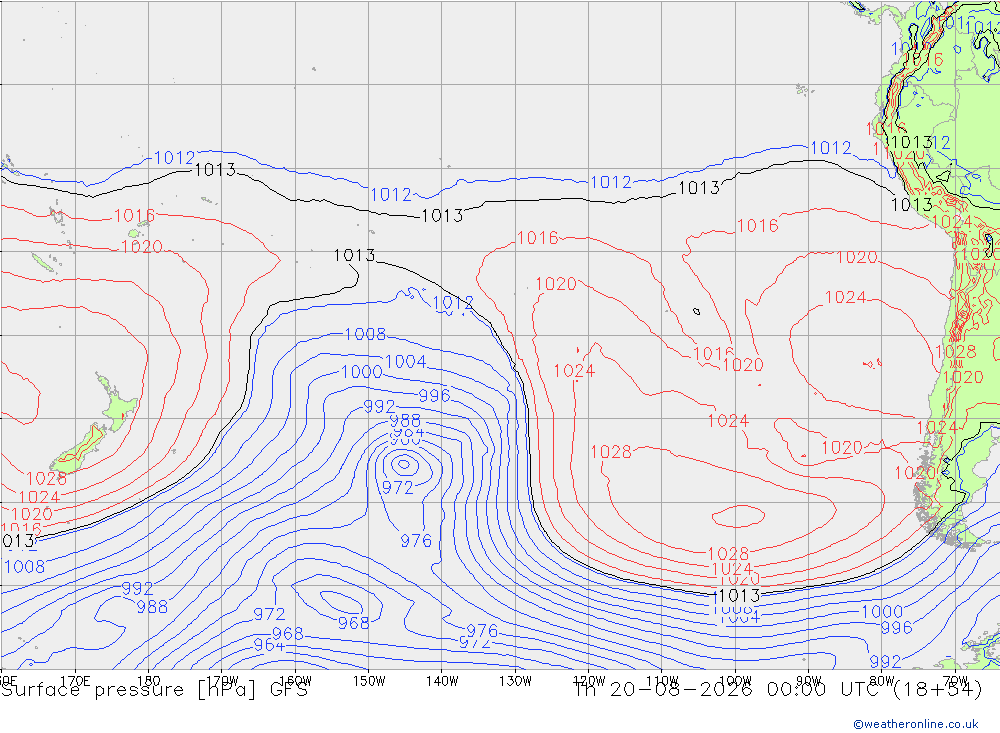
Task: Click the 968 label inside the southern closed low
Action: point(353,623)
